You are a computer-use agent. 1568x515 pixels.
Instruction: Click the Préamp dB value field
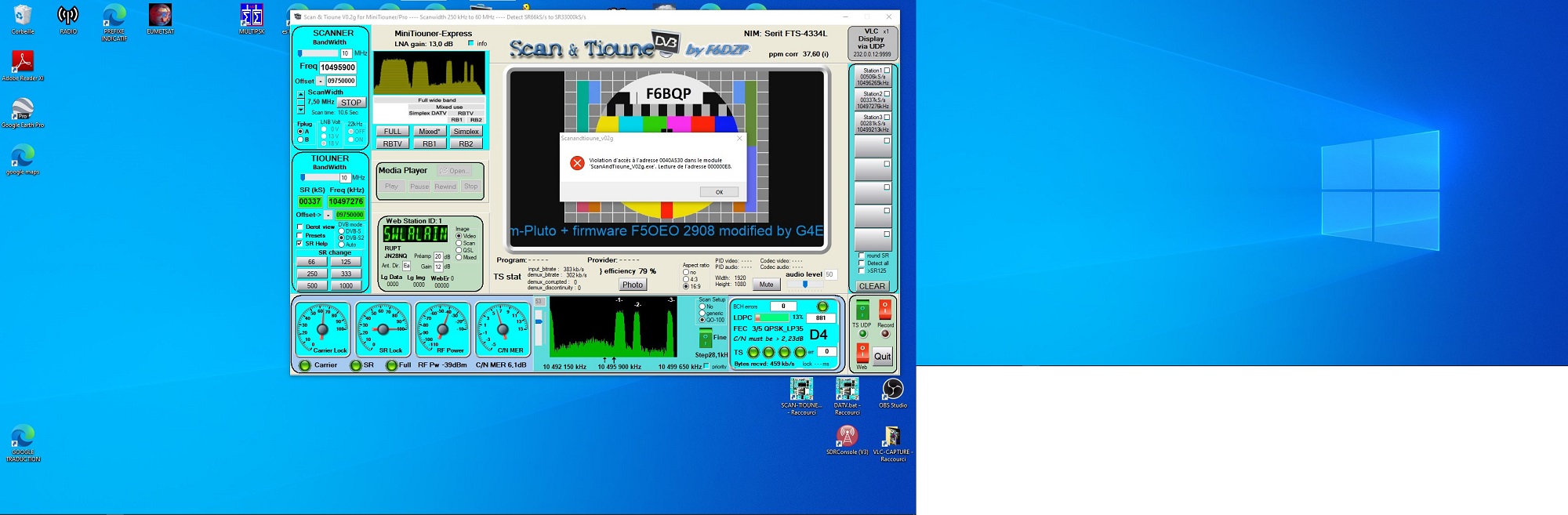pyautogui.click(x=438, y=256)
